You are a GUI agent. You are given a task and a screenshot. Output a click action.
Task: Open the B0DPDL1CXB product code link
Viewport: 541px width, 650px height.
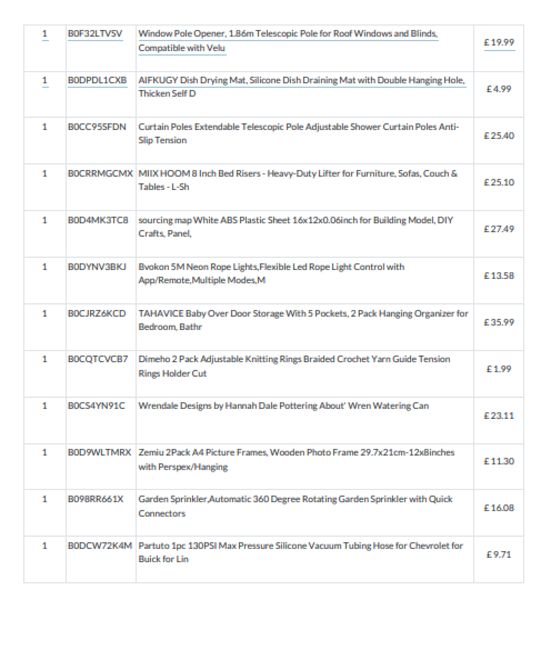(x=97, y=80)
